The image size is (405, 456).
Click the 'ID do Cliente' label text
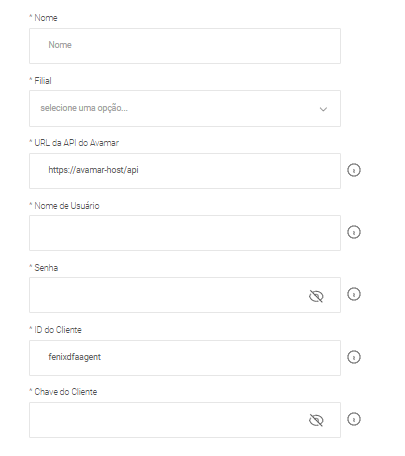point(58,330)
